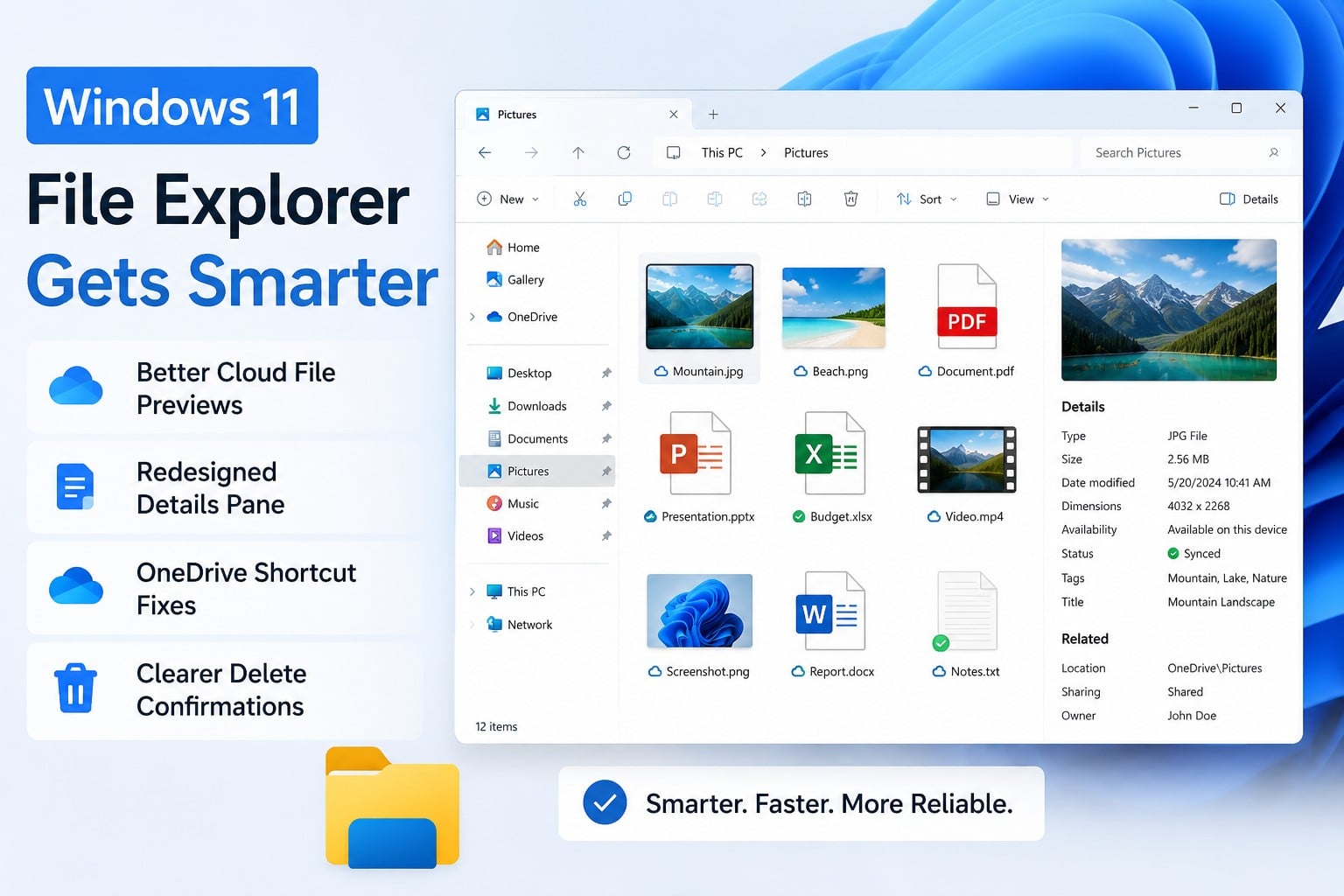This screenshot has height=896, width=1344.
Task: Expand the OneDrive tree node
Action: pos(472,317)
